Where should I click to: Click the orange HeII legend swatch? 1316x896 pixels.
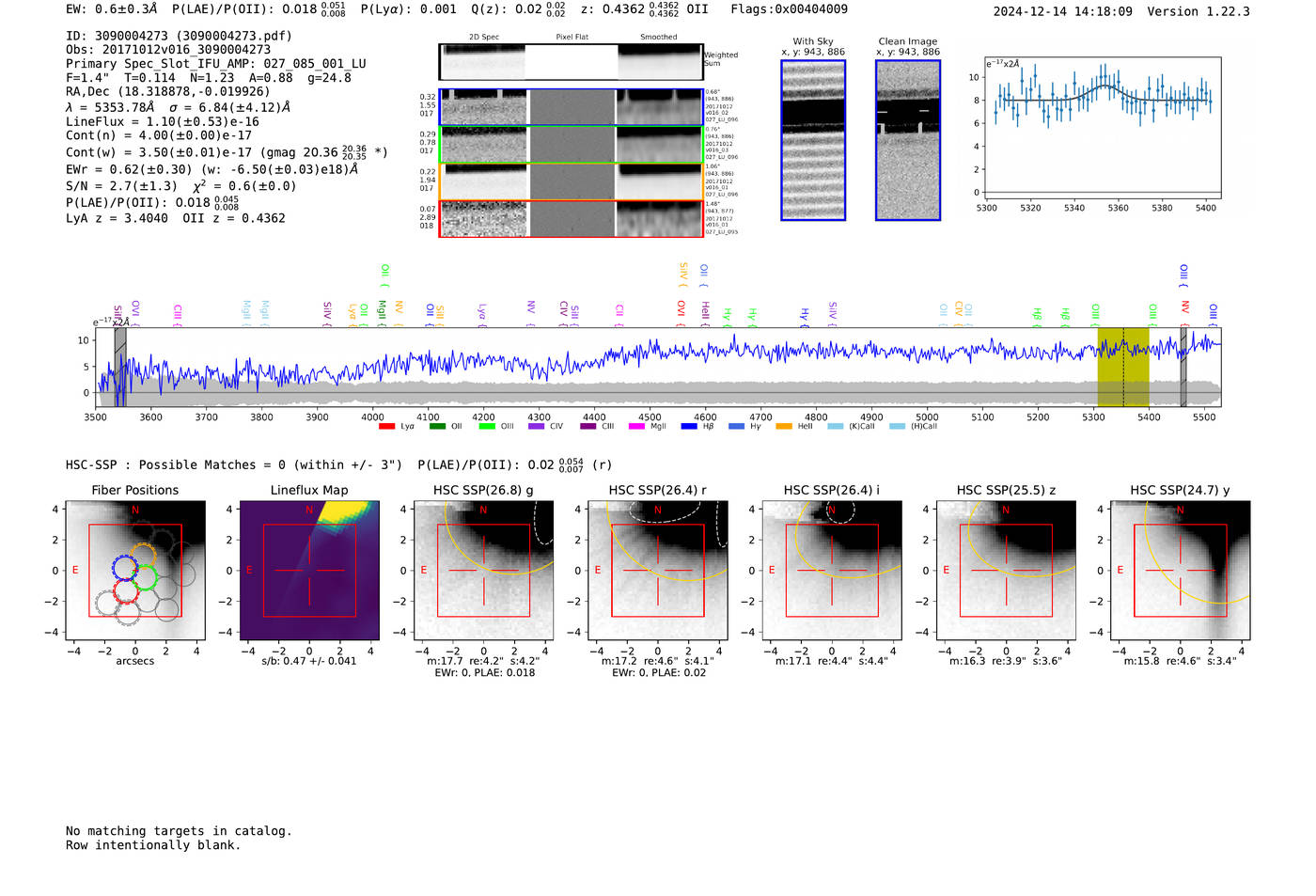click(x=784, y=427)
